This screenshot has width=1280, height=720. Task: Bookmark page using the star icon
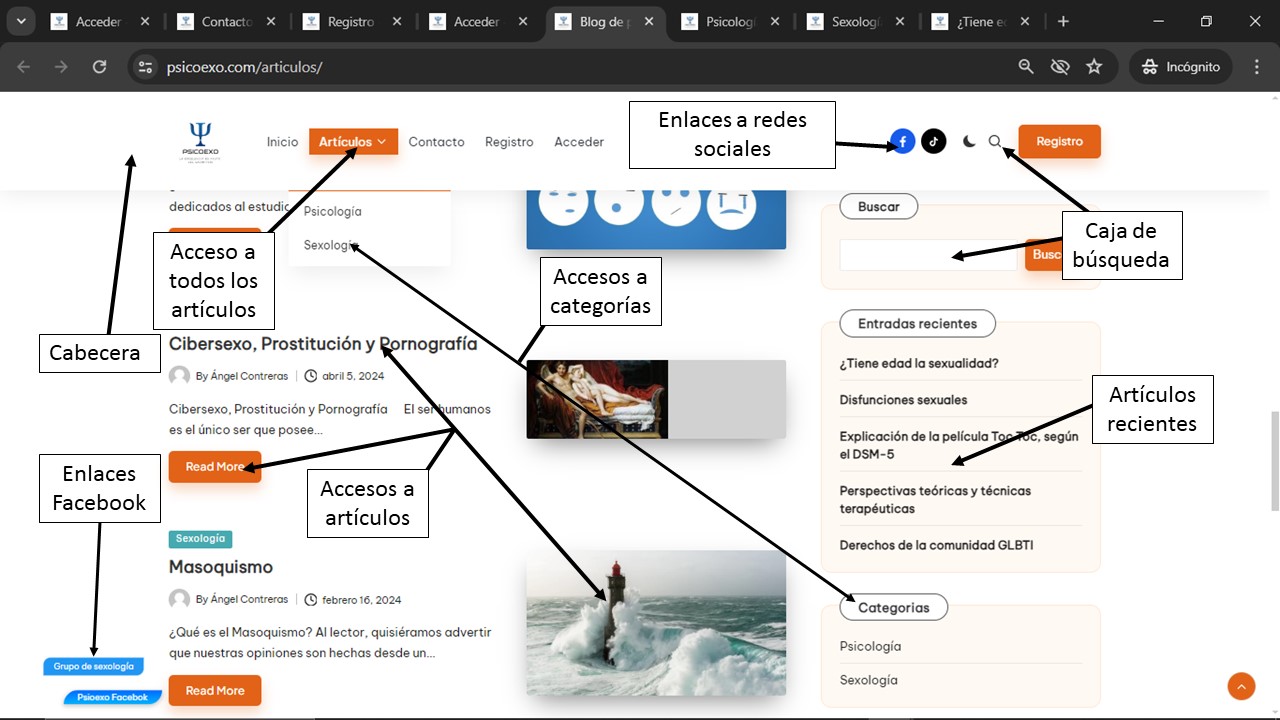tap(1094, 67)
